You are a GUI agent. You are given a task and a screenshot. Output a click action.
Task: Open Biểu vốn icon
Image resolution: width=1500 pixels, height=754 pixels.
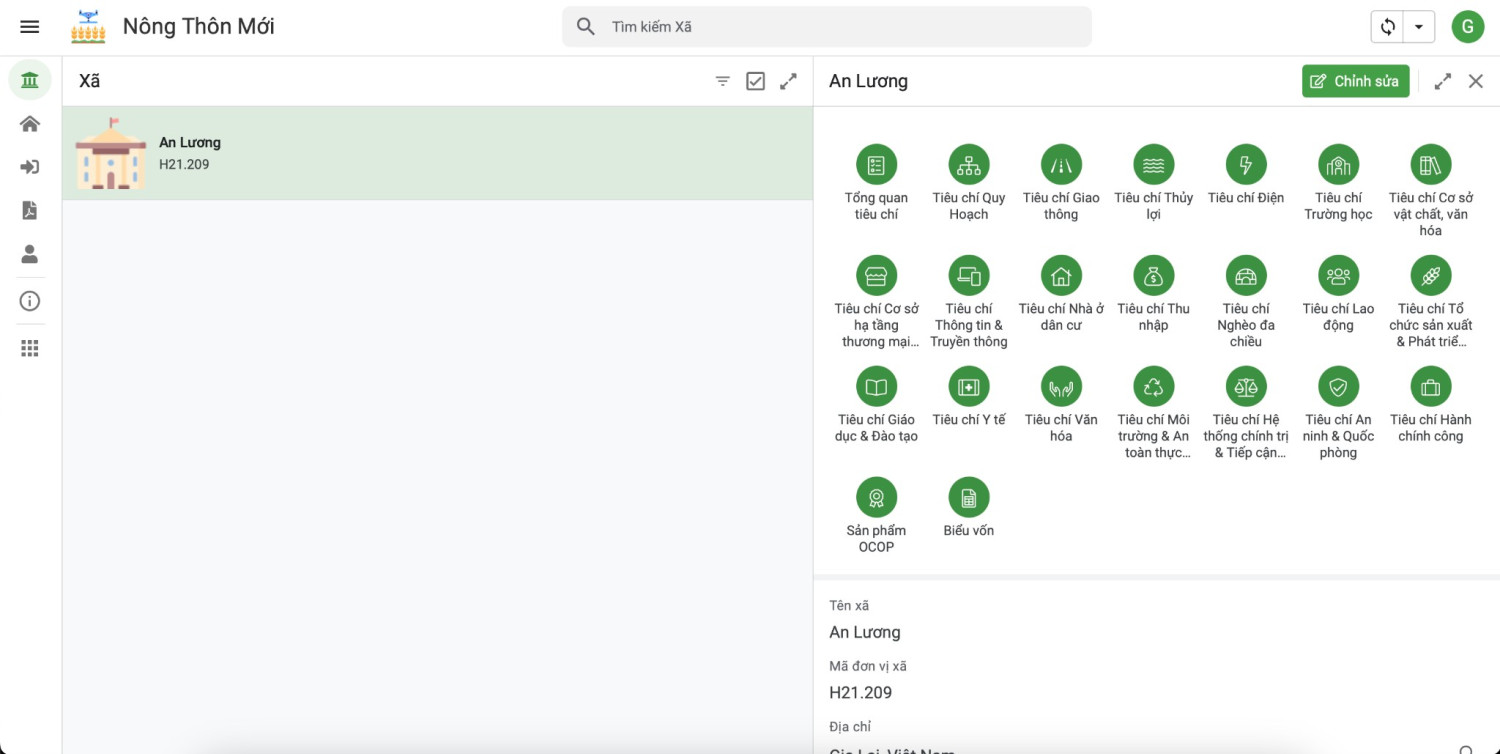[x=968, y=497]
